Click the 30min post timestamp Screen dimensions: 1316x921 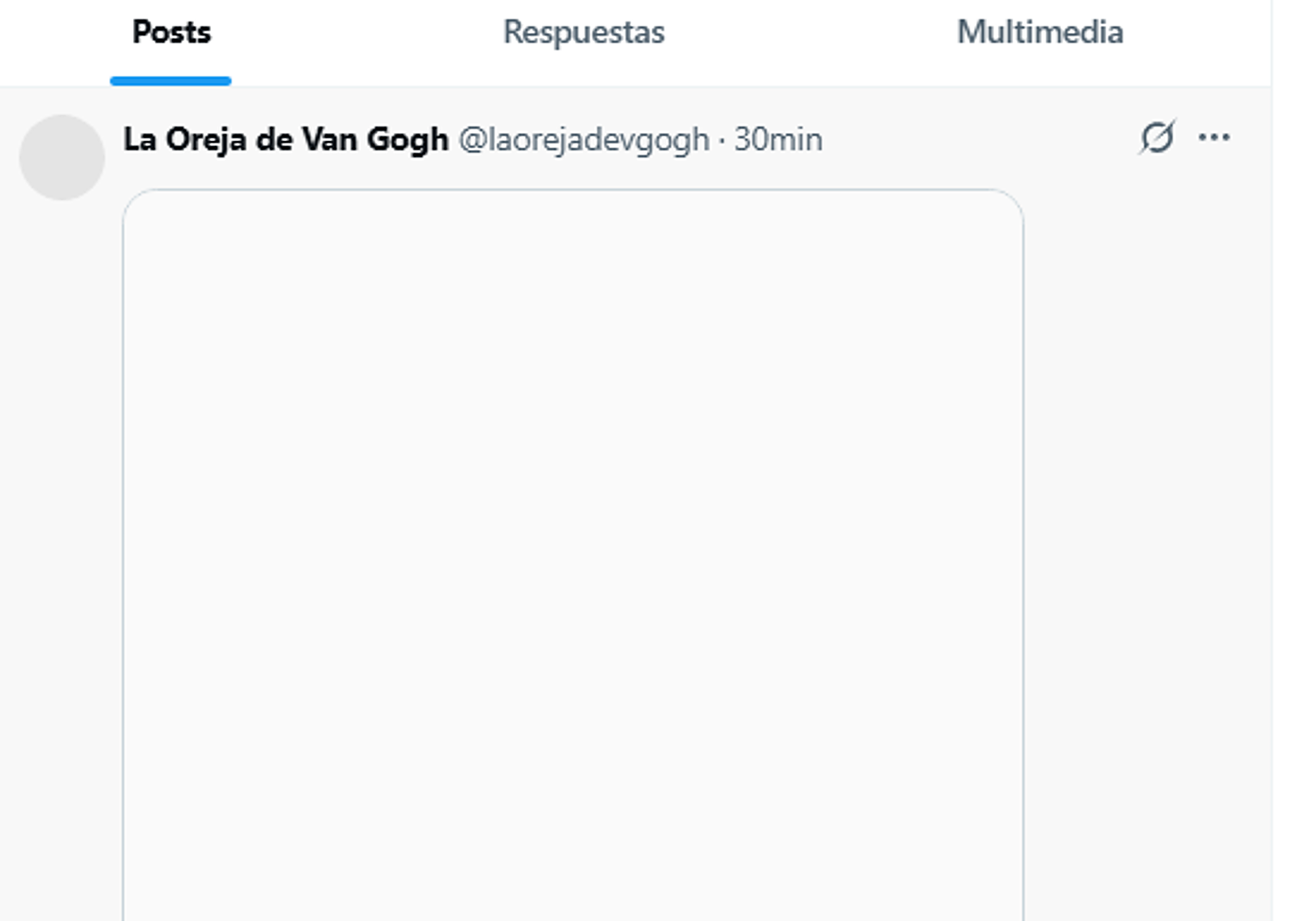pyautogui.click(x=778, y=140)
